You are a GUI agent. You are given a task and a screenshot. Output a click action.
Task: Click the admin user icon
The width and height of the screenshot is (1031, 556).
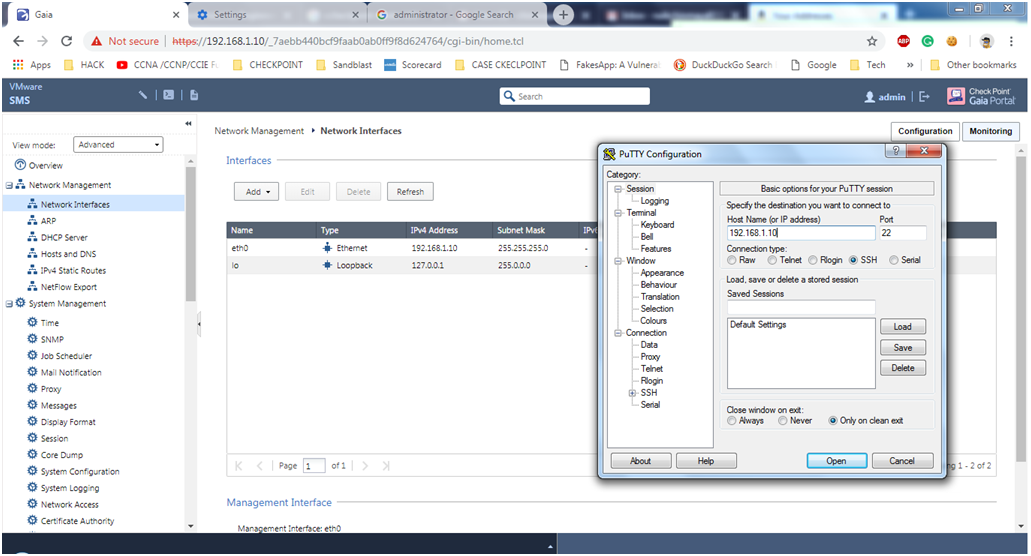coord(869,97)
